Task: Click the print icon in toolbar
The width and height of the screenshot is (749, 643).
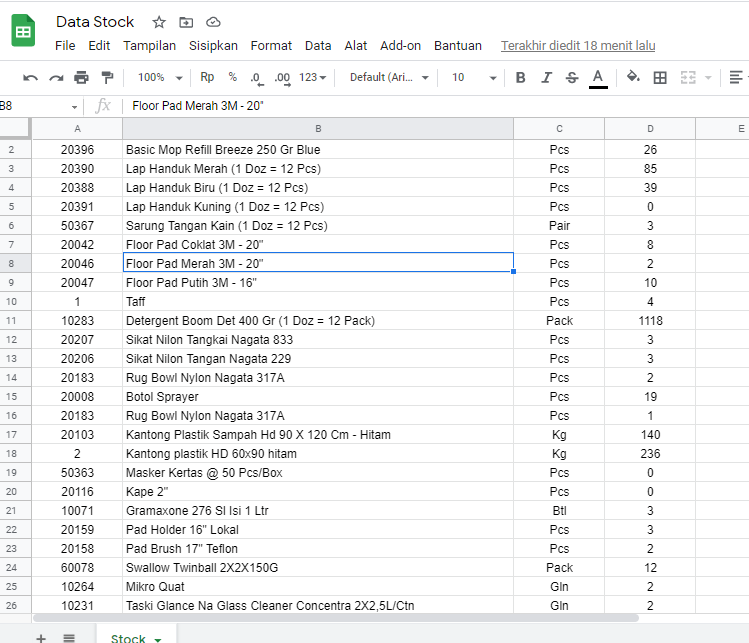Action: point(81,77)
